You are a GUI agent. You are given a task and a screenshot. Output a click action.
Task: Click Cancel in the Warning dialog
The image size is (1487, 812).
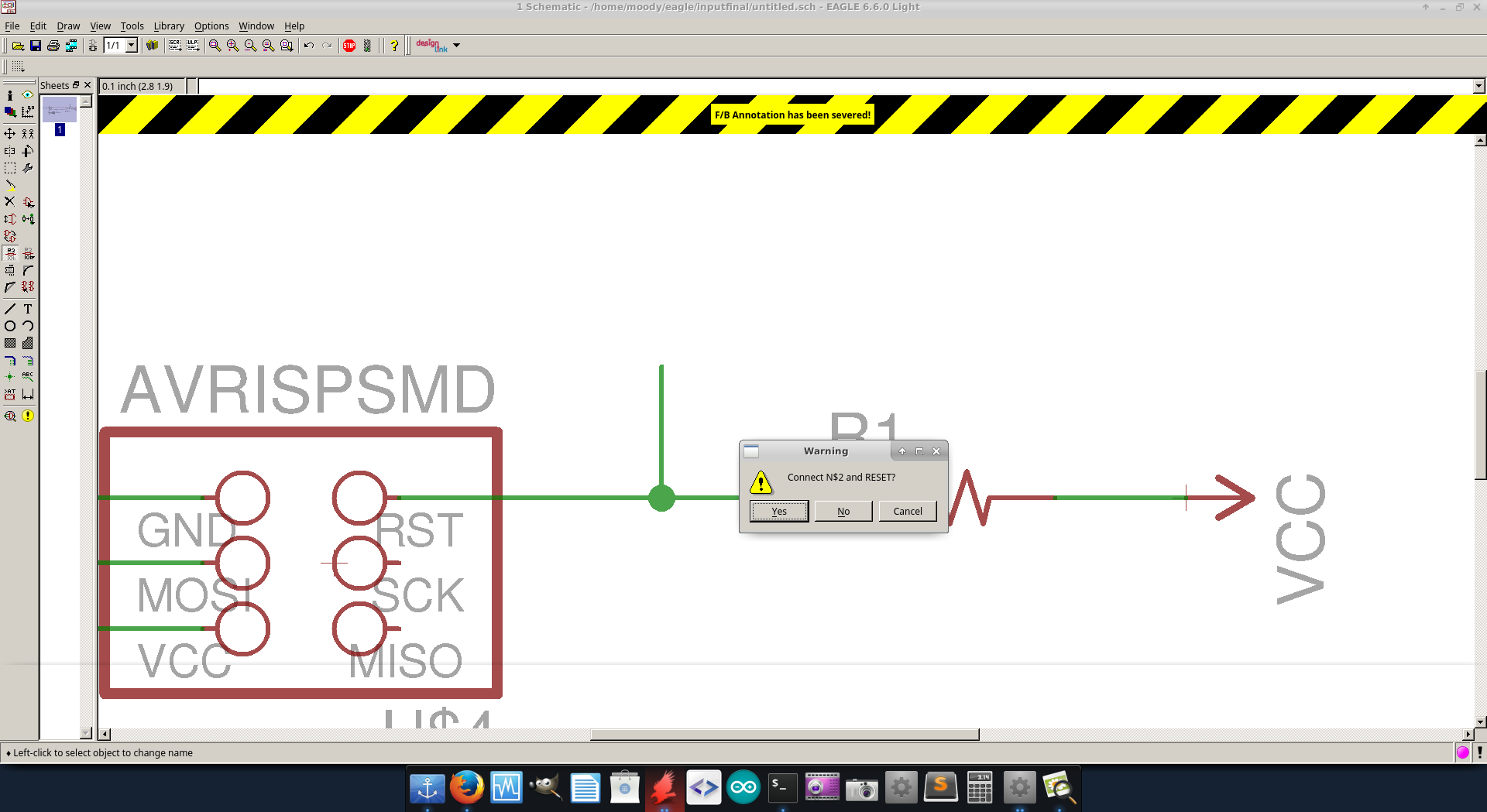point(908,511)
